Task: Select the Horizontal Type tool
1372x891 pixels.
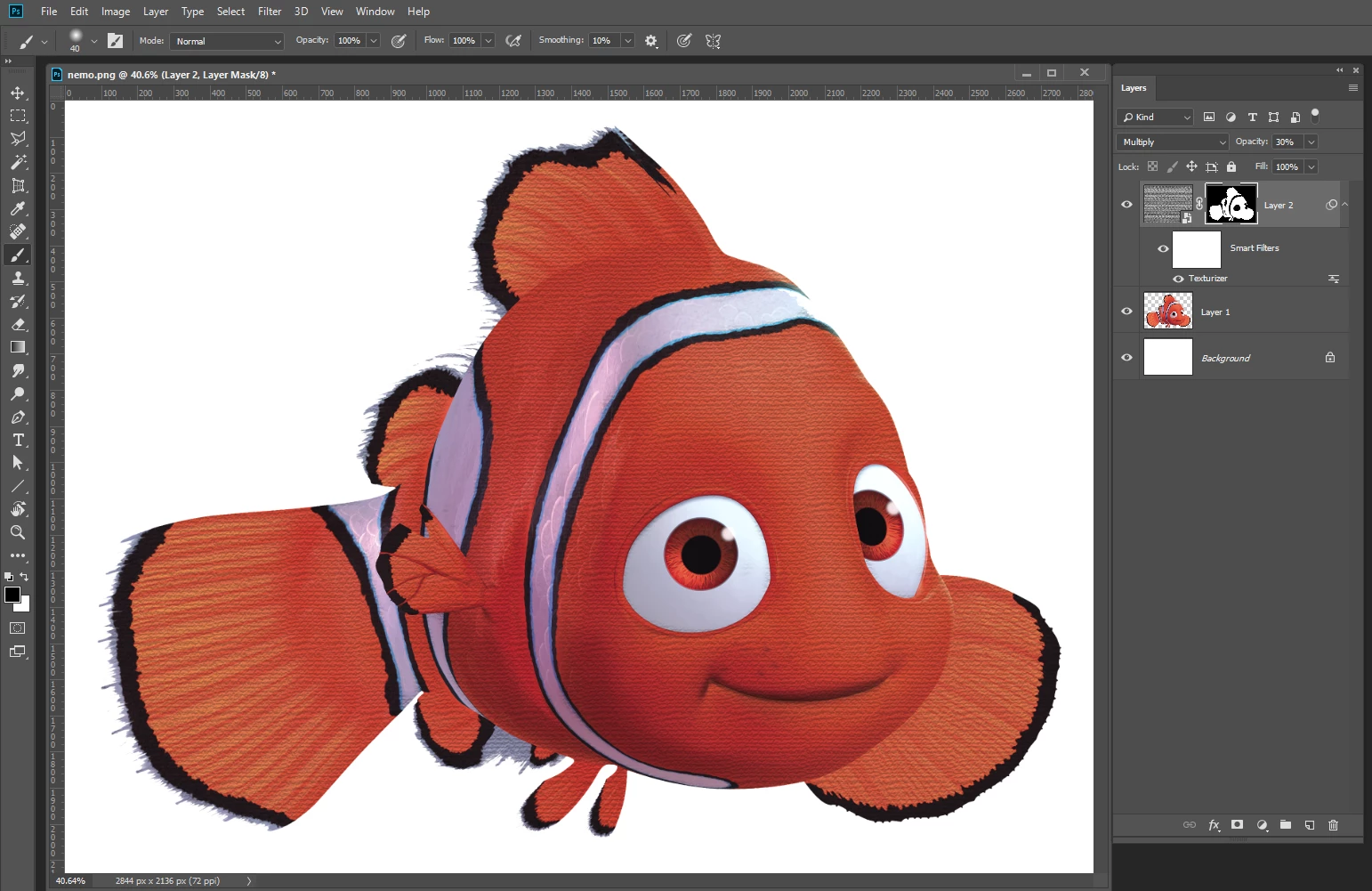Action: coord(18,440)
